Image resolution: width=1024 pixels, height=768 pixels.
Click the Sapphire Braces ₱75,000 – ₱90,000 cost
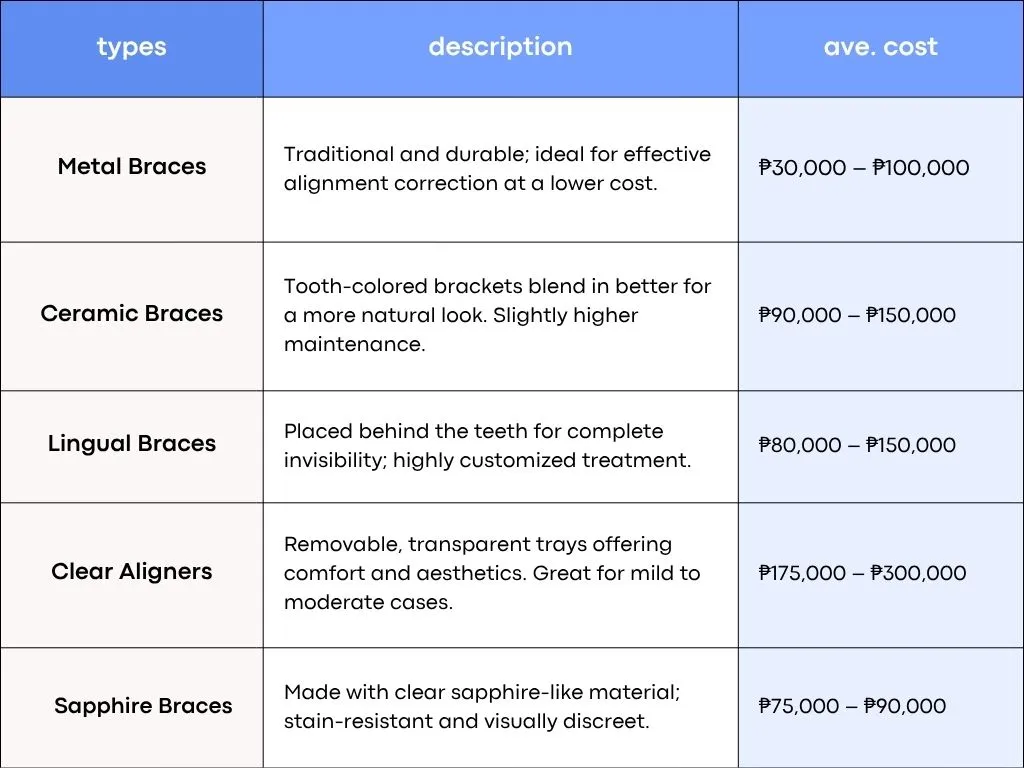pos(852,706)
